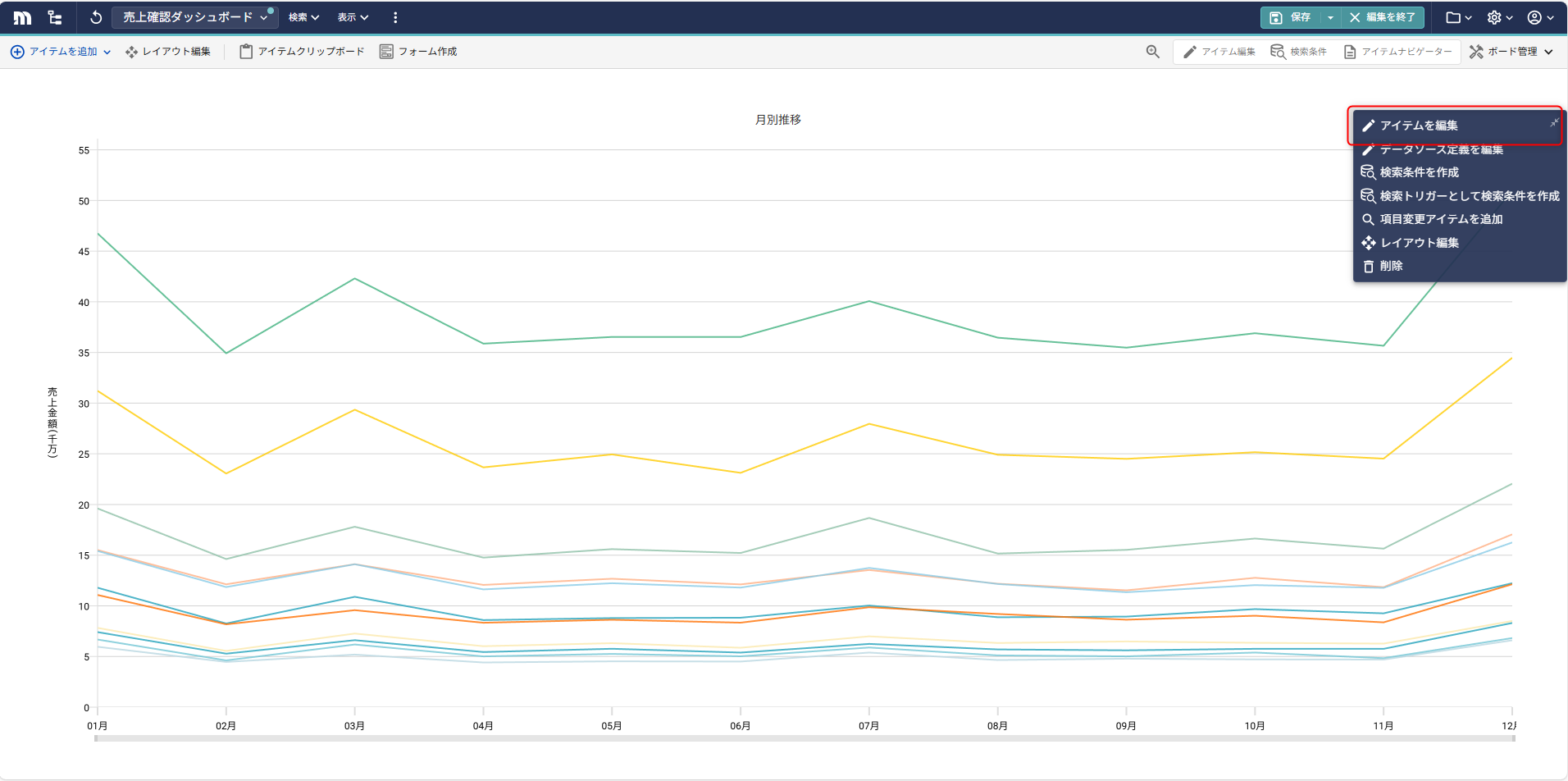
Task: Open the 表示 menu in header
Action: coord(353,17)
